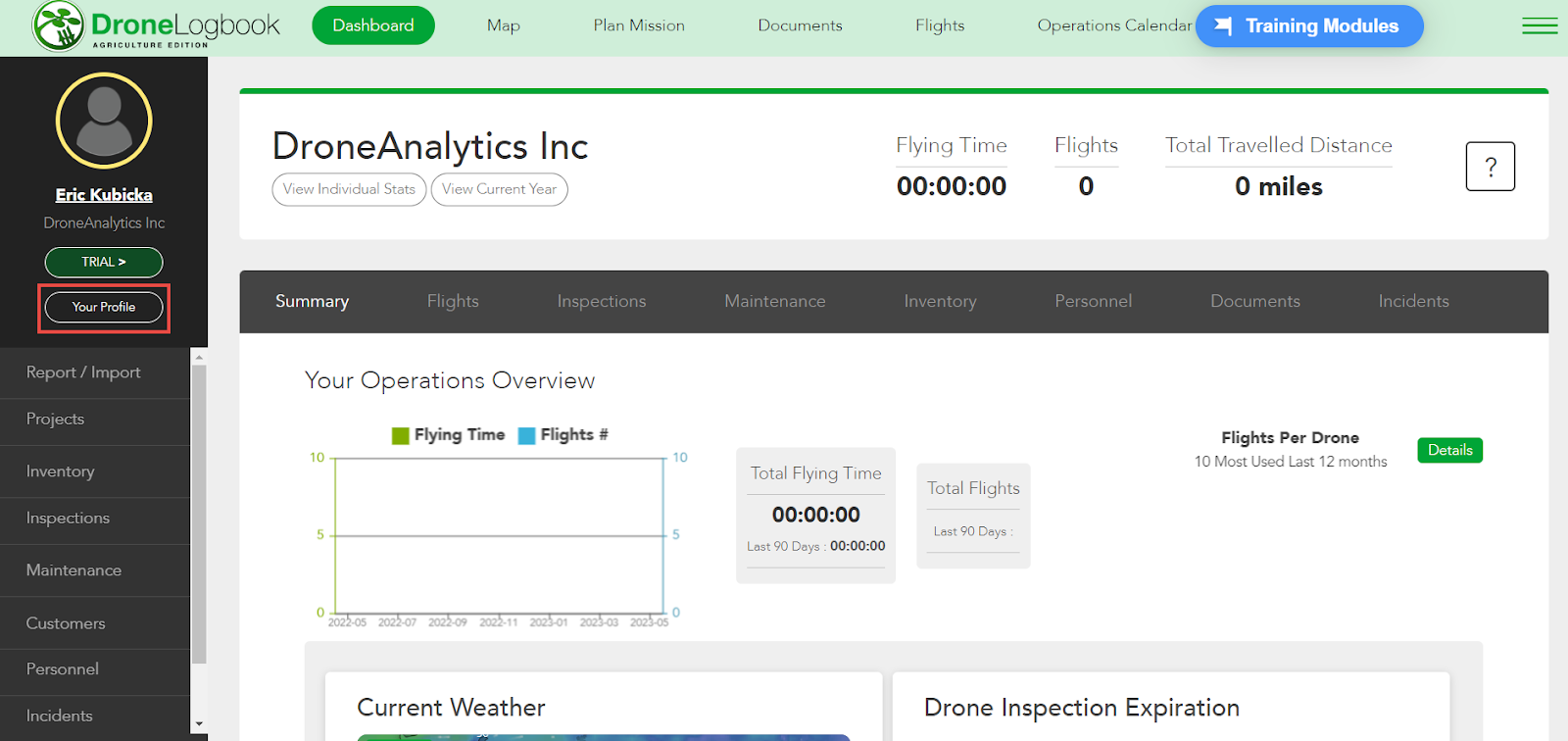This screenshot has width=1568, height=741.
Task: Open Report / Import in sidebar
Action: coord(95,372)
